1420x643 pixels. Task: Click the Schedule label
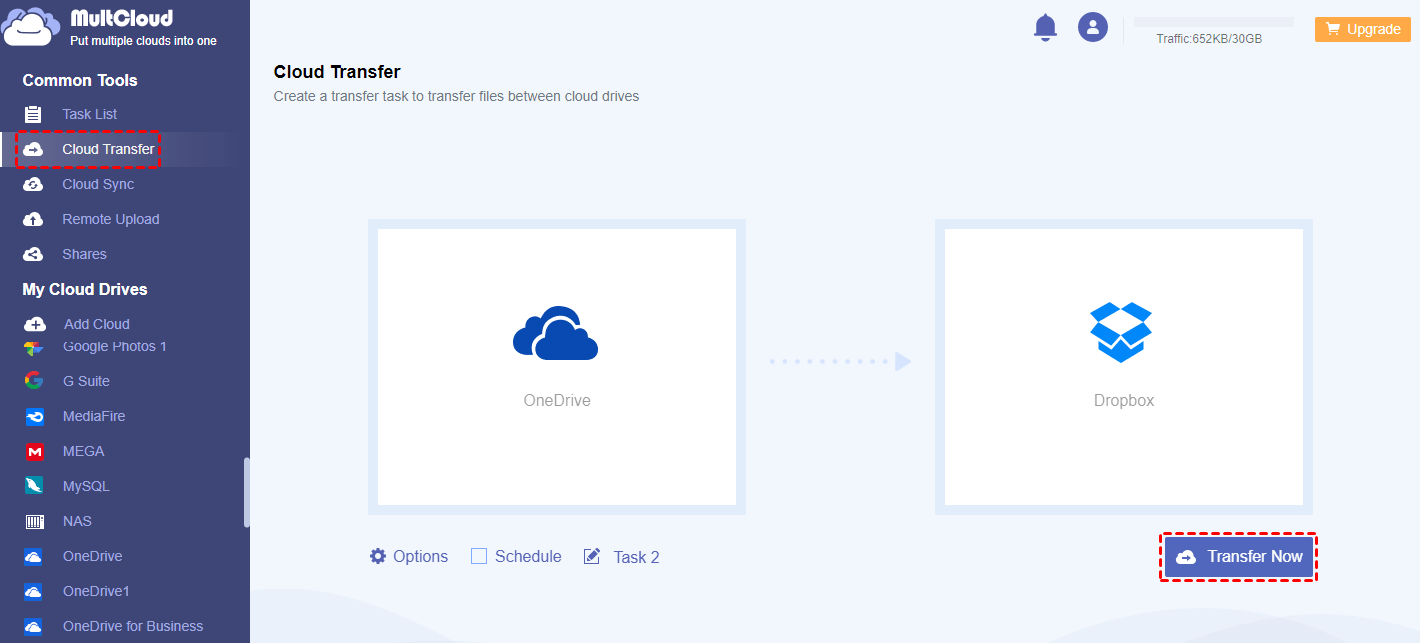[528, 556]
